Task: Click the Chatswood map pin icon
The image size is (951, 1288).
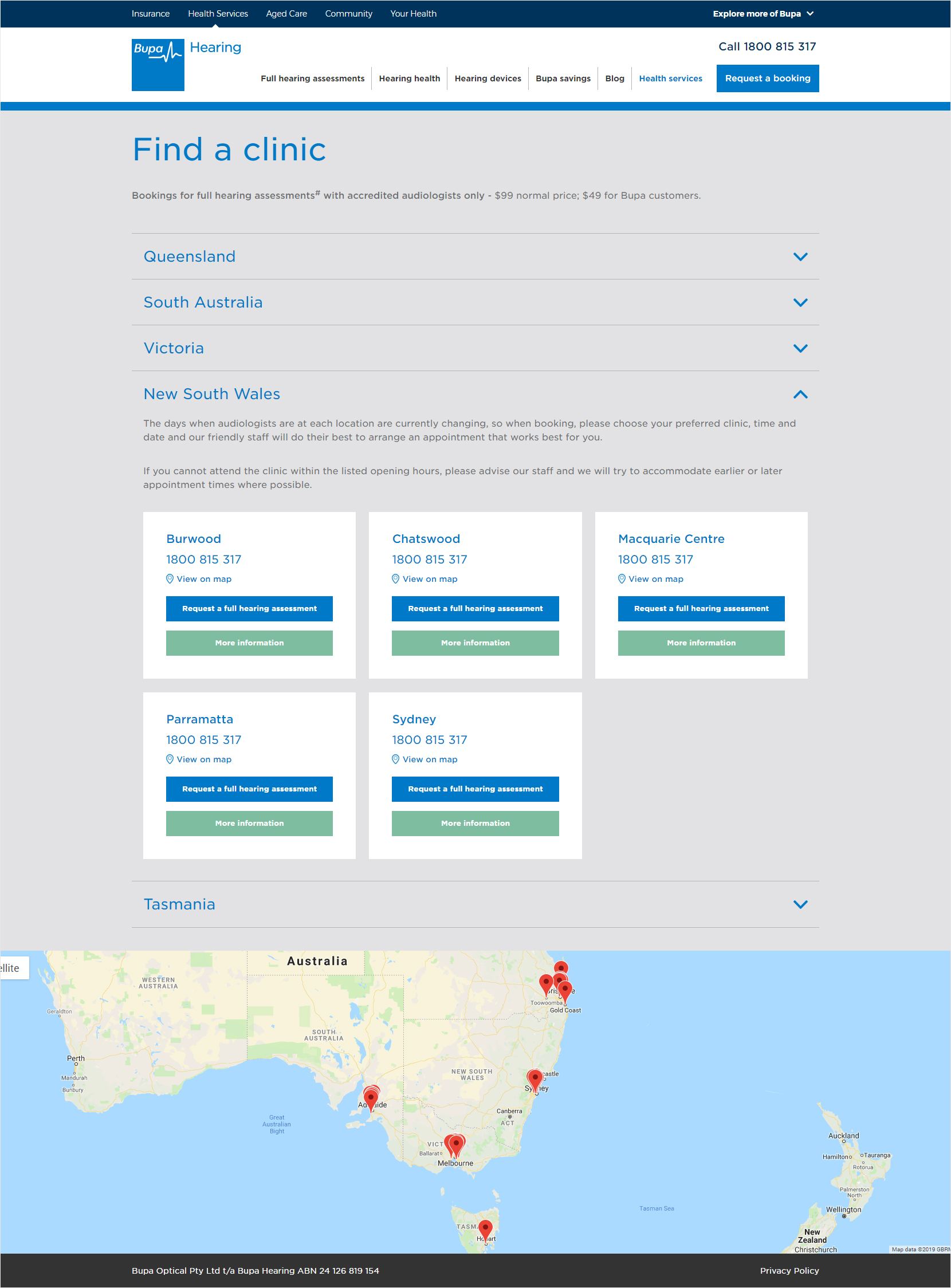Action: 395,579
